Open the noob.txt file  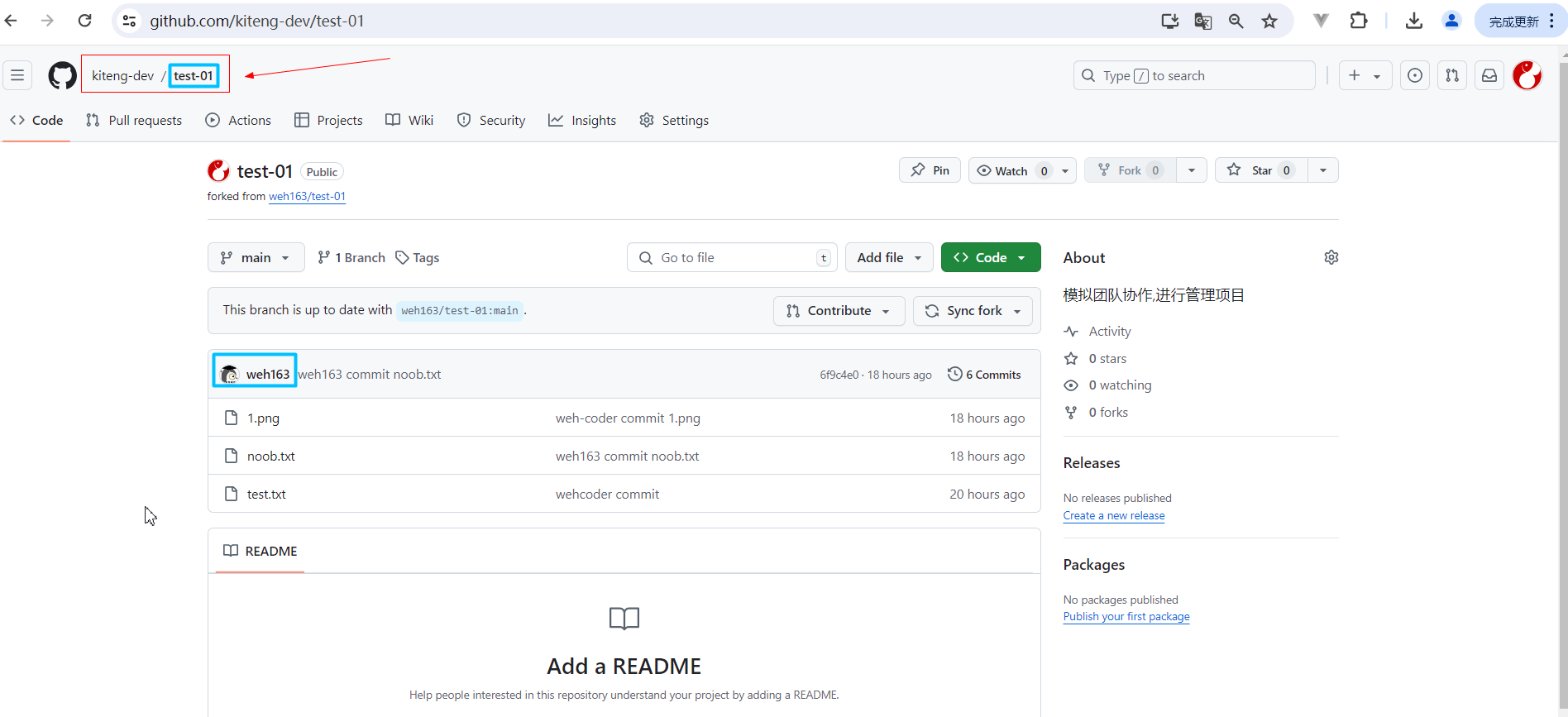coord(271,456)
